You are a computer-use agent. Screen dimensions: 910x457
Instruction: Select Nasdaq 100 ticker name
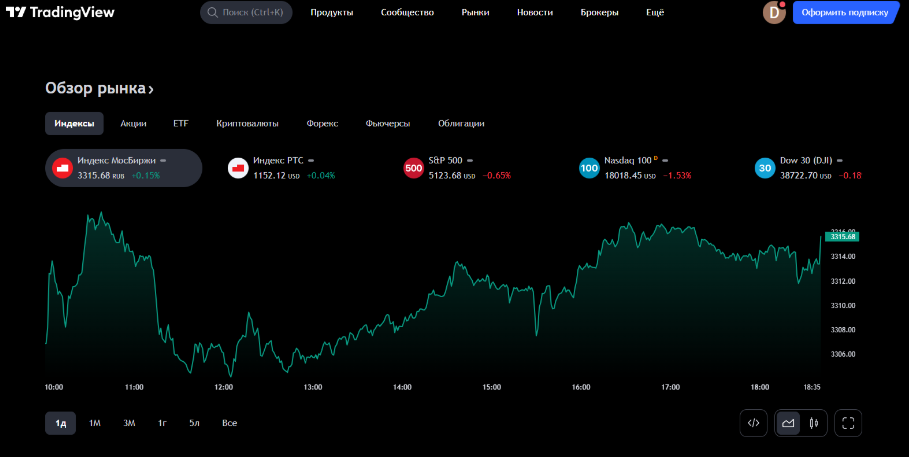628,160
